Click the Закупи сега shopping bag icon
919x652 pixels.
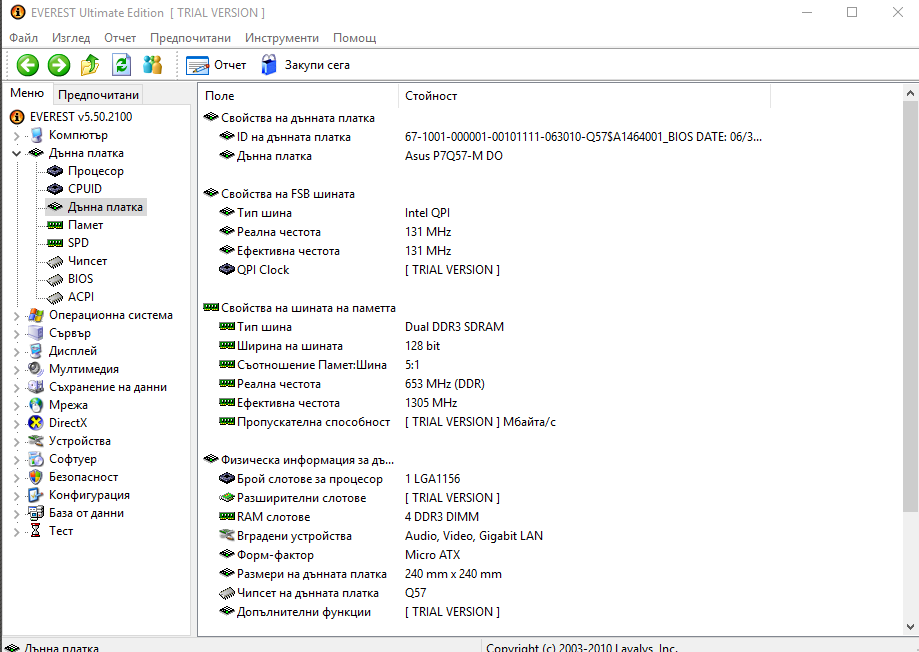269,65
